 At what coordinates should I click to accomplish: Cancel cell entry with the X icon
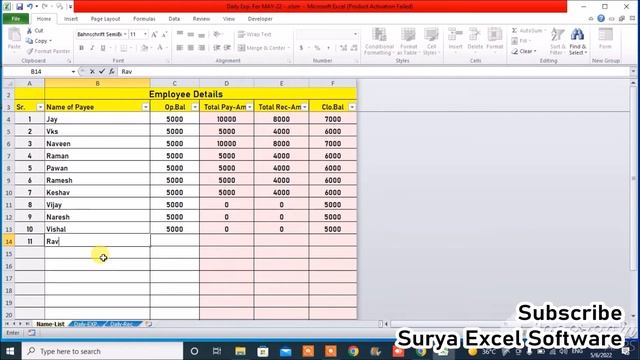pos(92,71)
